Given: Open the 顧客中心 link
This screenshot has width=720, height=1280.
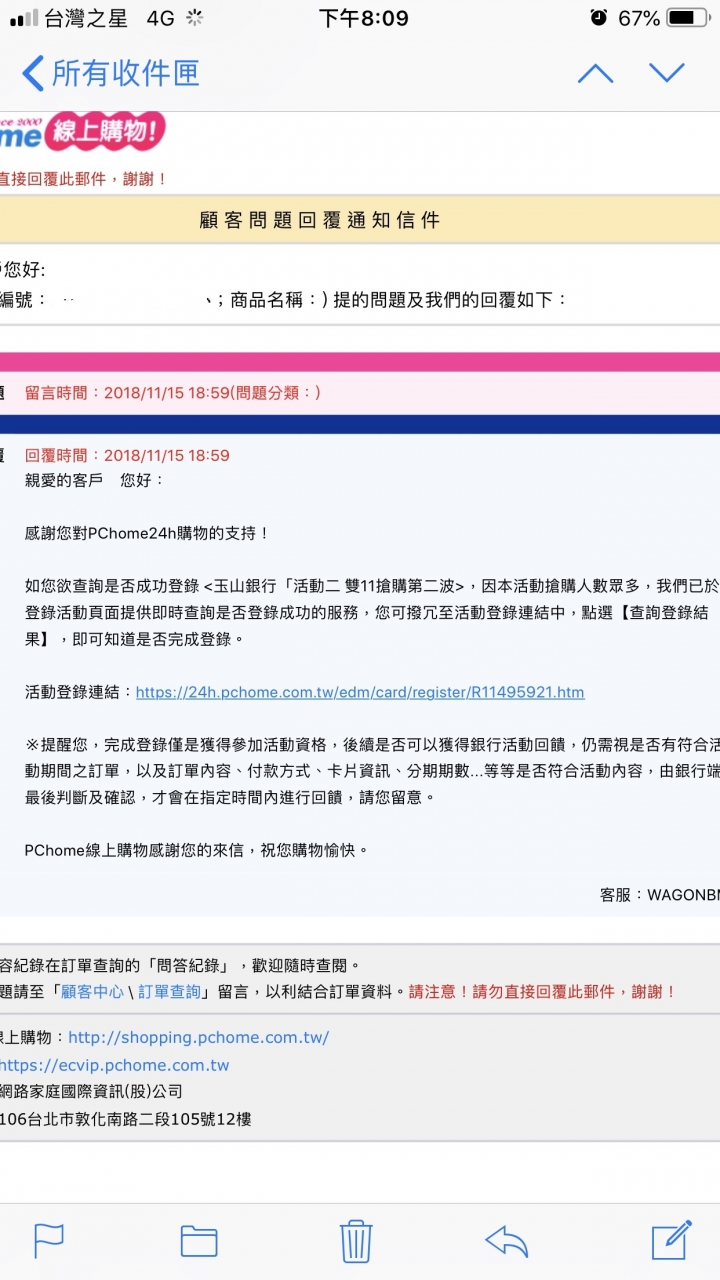Looking at the screenshot, I should pos(93,992).
